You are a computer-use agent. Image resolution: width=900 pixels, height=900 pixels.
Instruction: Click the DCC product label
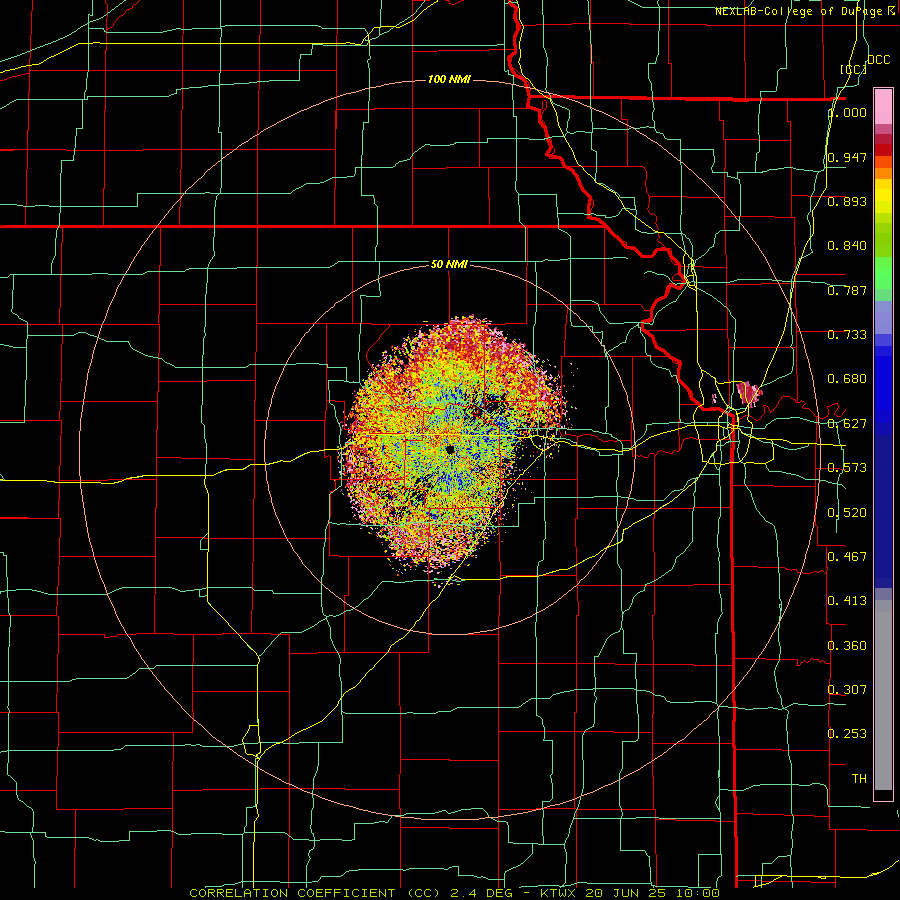(x=879, y=60)
